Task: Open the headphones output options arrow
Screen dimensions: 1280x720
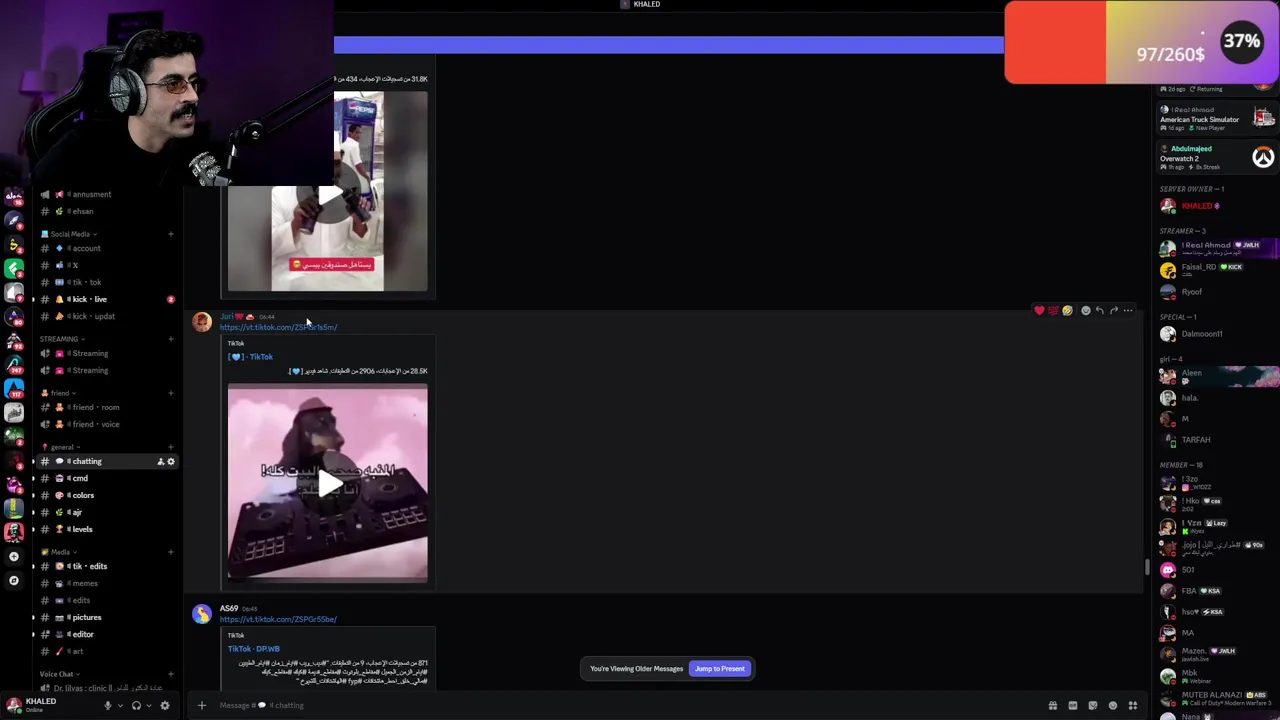Action: pyautogui.click(x=148, y=706)
